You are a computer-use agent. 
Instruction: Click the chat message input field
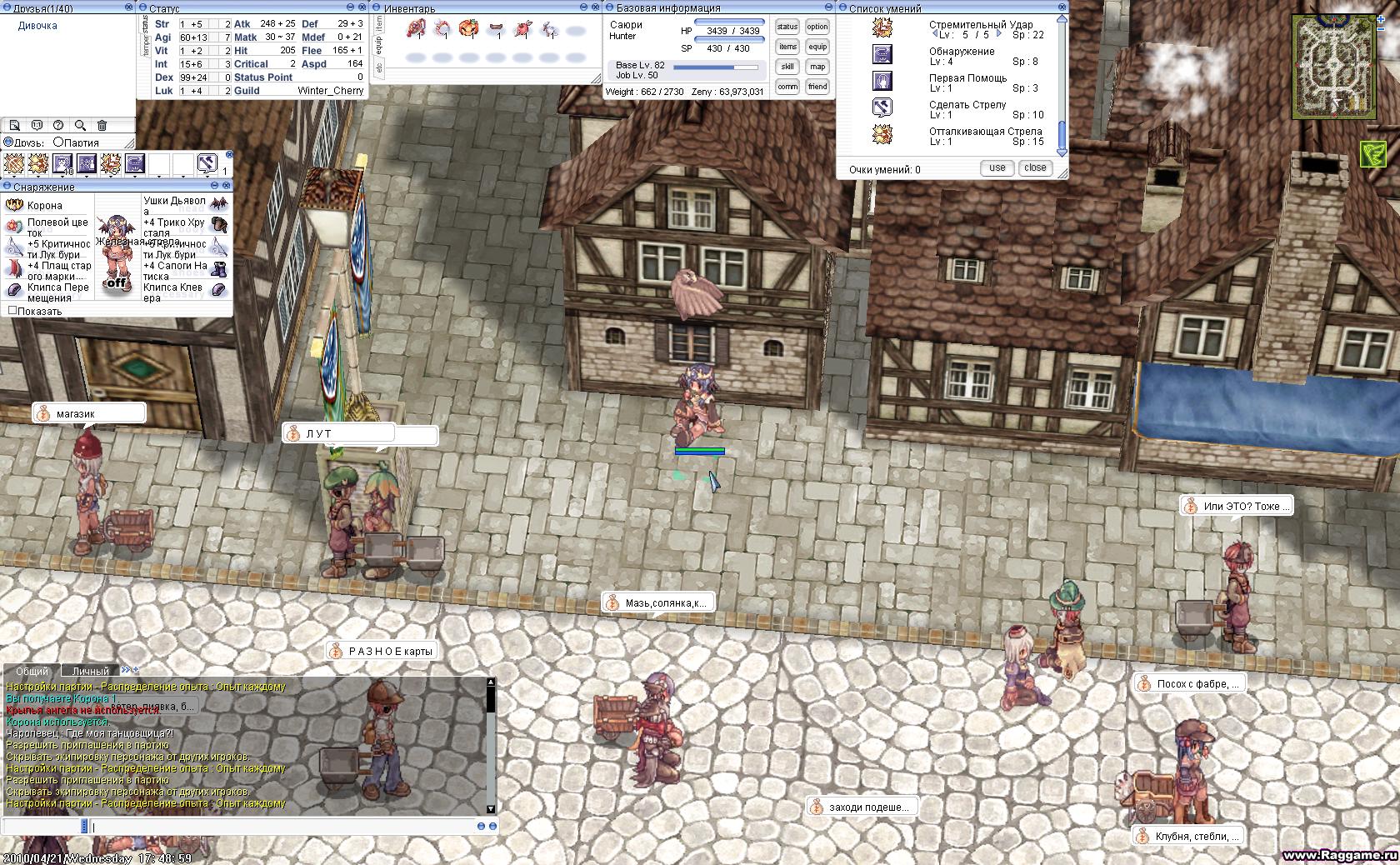(x=282, y=827)
